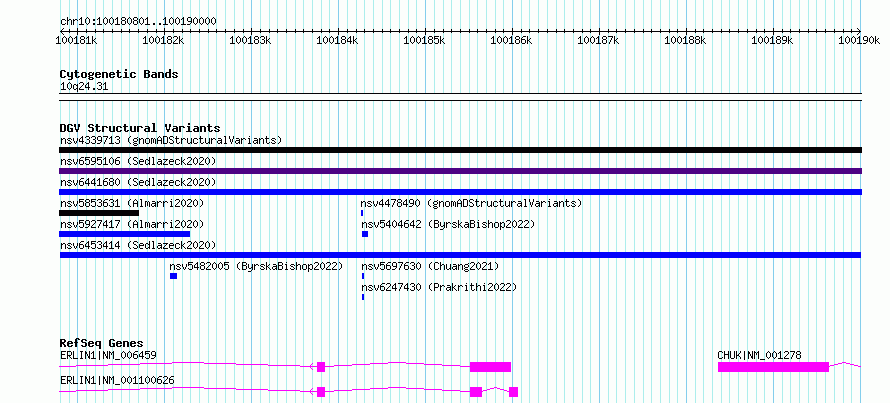Open label nsv5927417 (Almarri2020)
890x403 pixels.
click(132, 224)
